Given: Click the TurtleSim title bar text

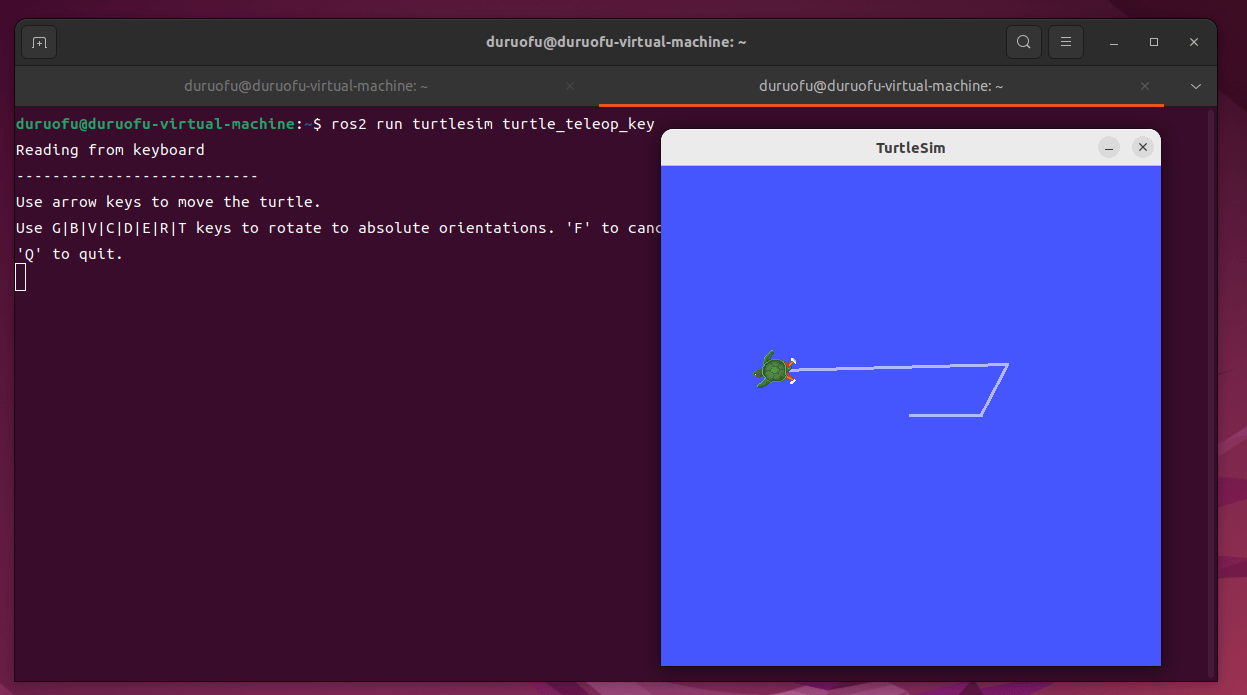Looking at the screenshot, I should click(x=910, y=148).
